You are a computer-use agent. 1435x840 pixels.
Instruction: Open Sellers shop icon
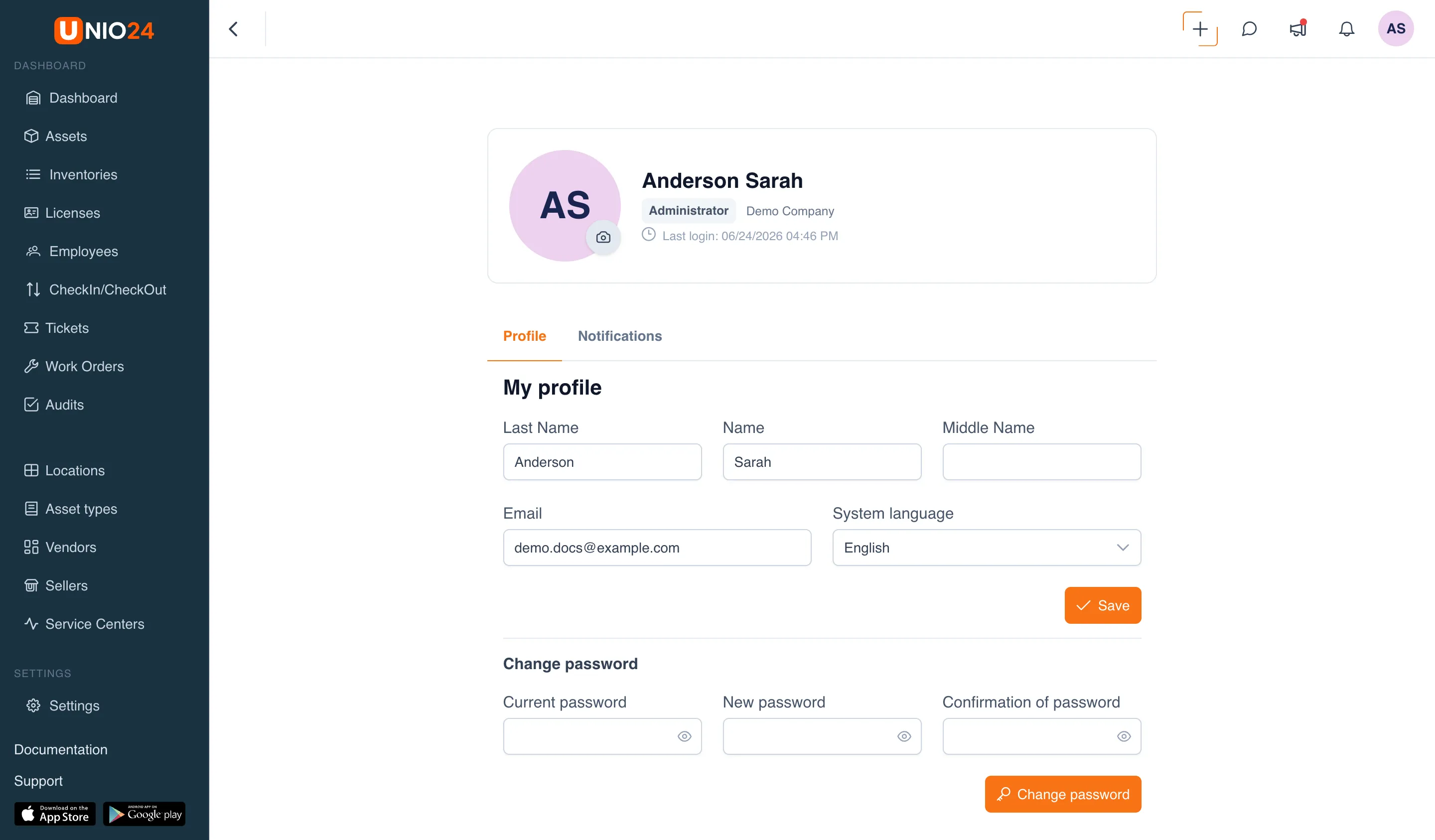click(31, 585)
